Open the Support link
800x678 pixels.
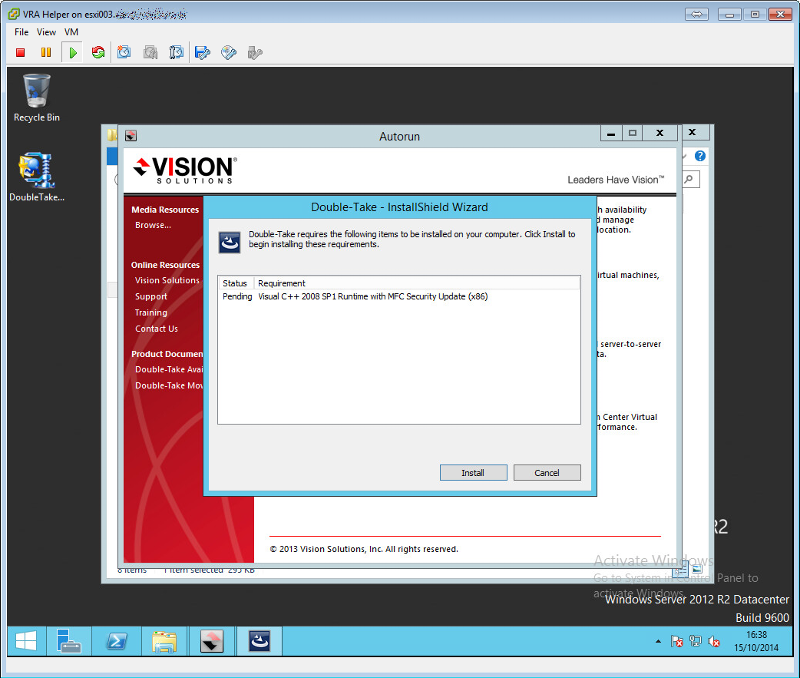point(151,296)
